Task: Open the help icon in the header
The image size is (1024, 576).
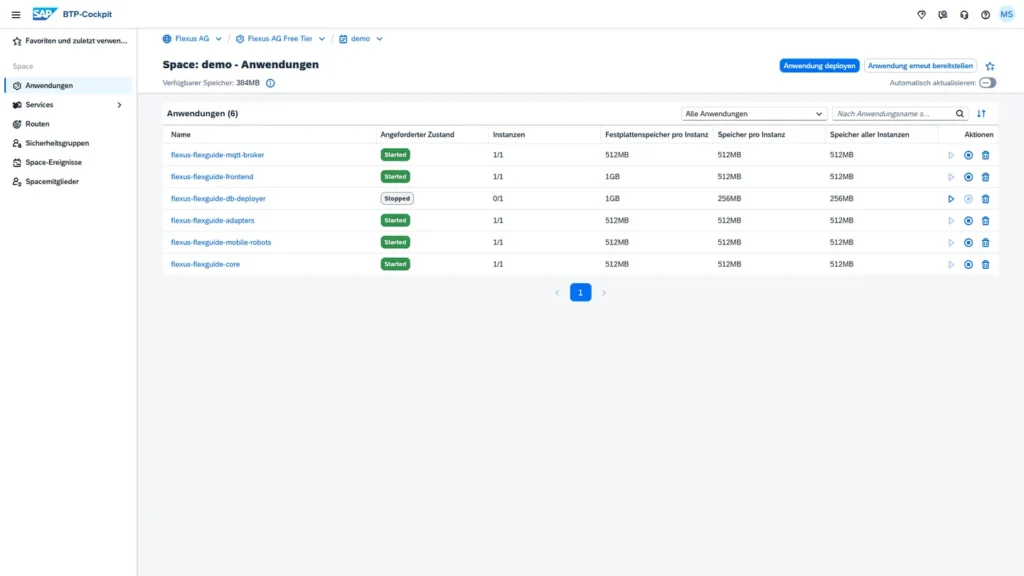Action: click(985, 14)
